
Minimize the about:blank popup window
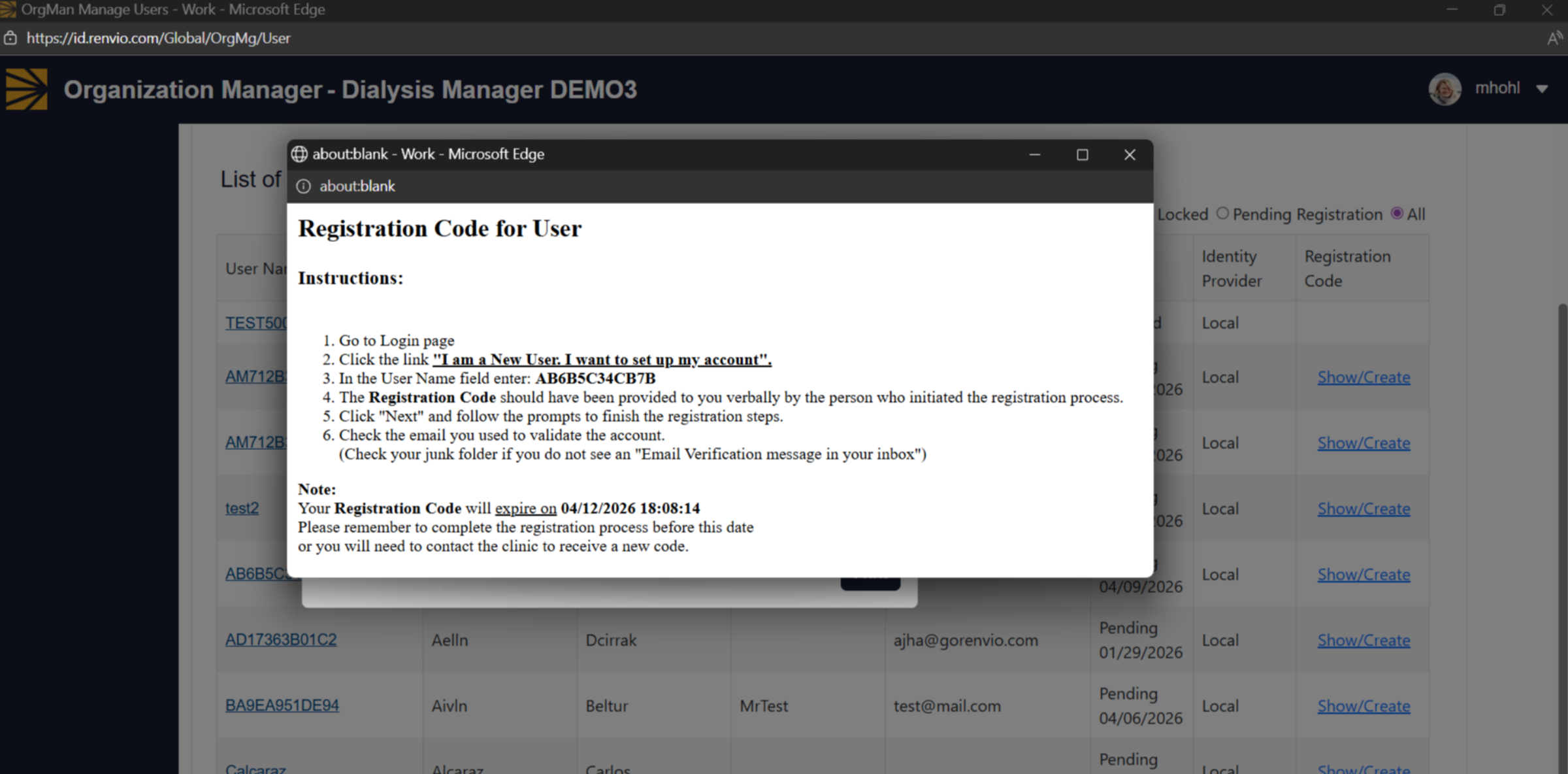tap(1035, 155)
